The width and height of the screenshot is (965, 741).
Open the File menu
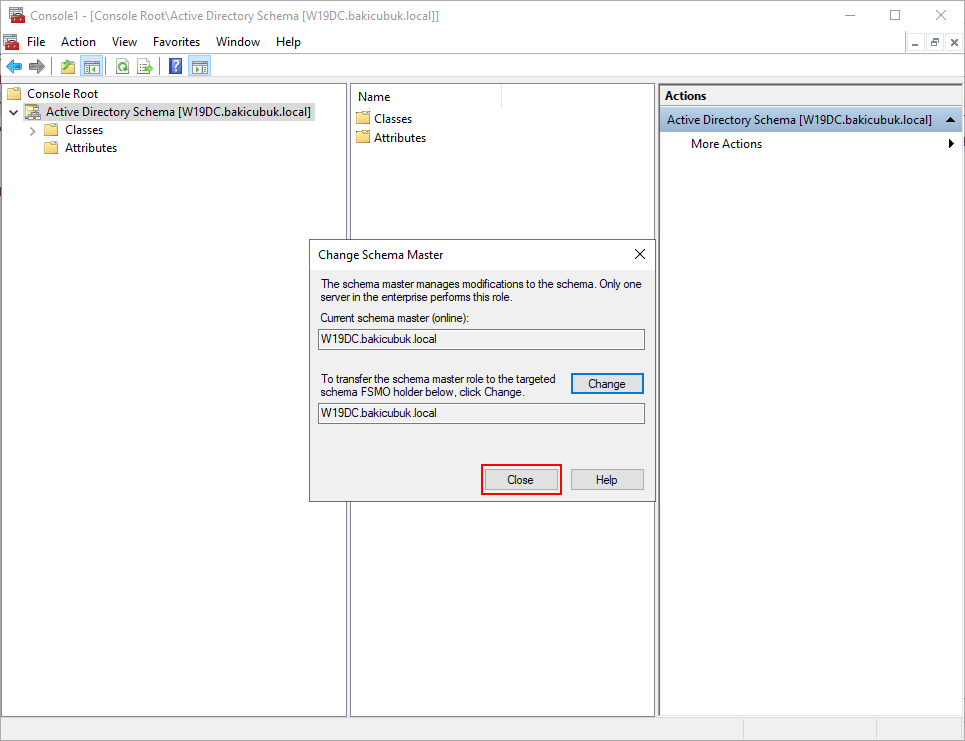coord(36,42)
